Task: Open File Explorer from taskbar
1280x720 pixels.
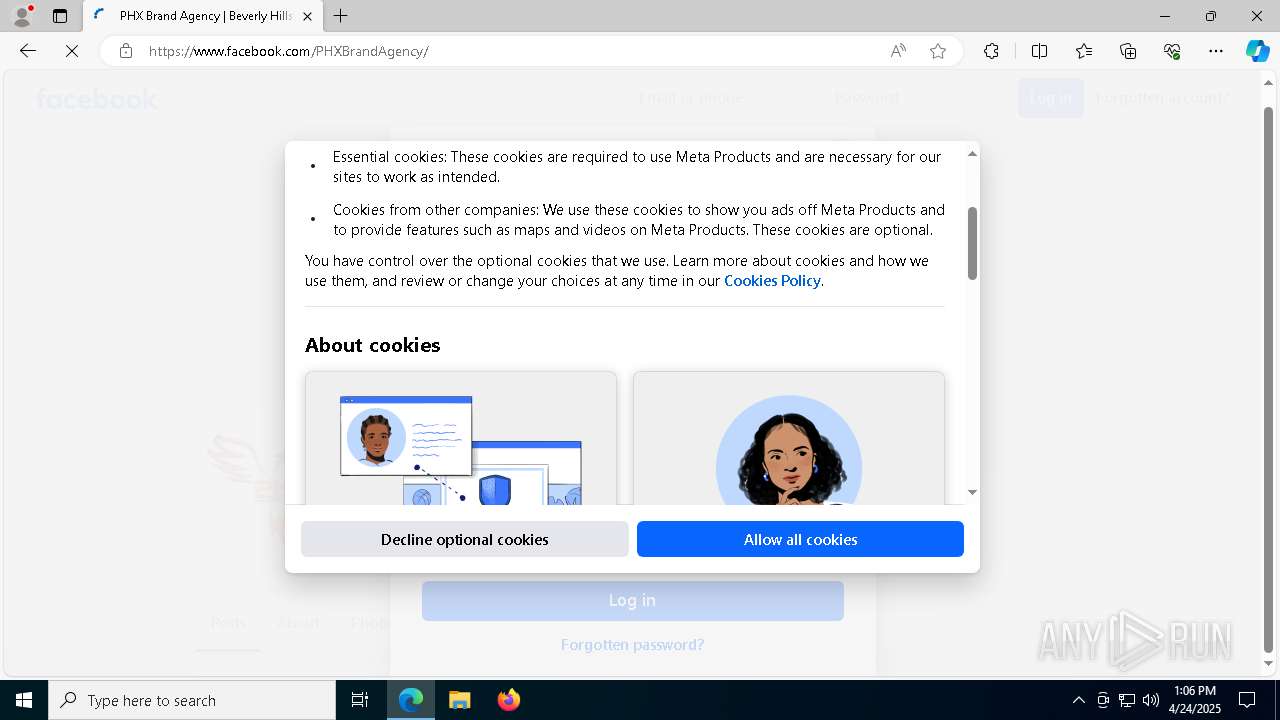Action: coord(459,700)
